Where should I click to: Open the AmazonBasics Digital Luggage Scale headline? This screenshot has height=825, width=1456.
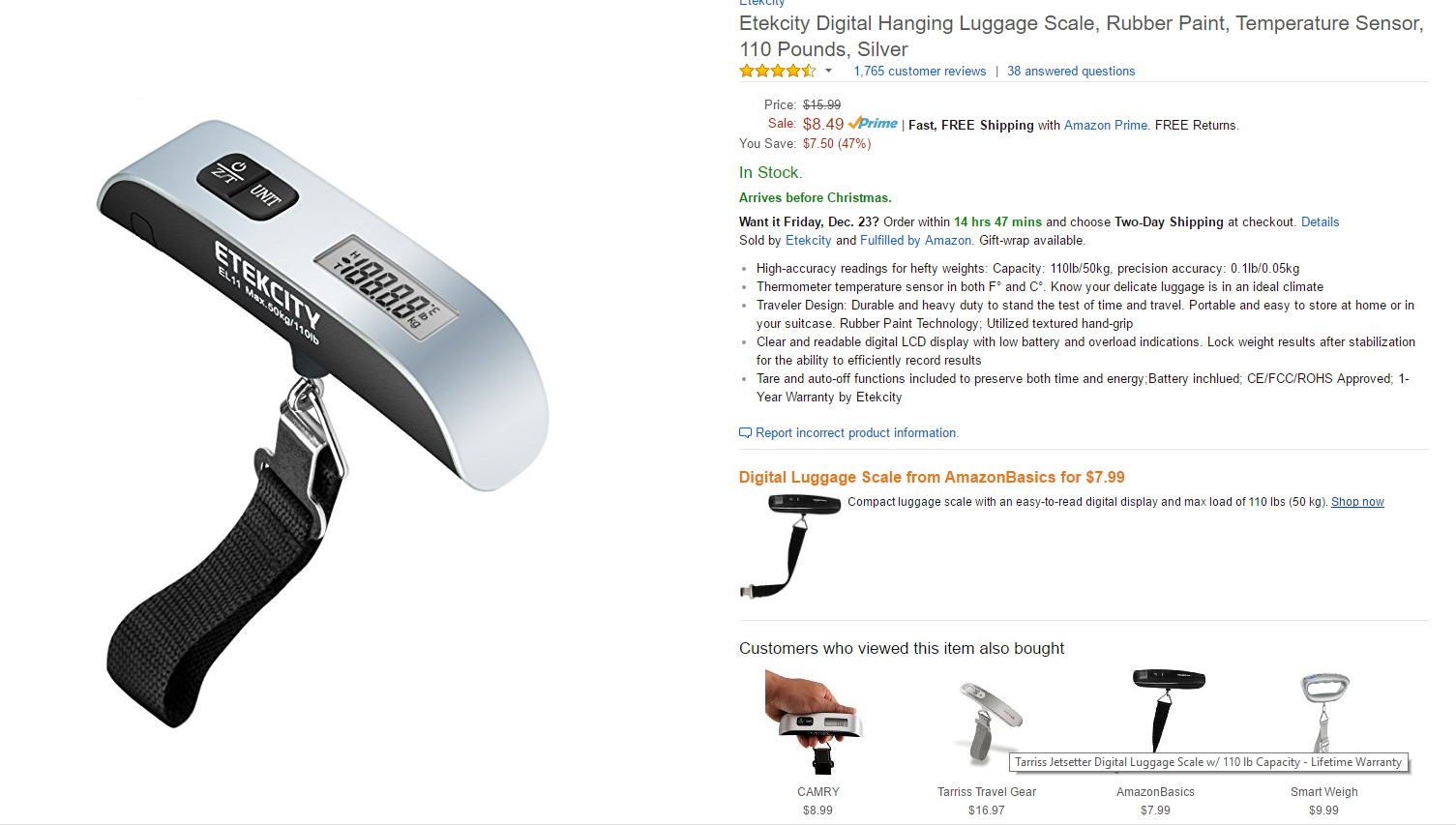932,477
